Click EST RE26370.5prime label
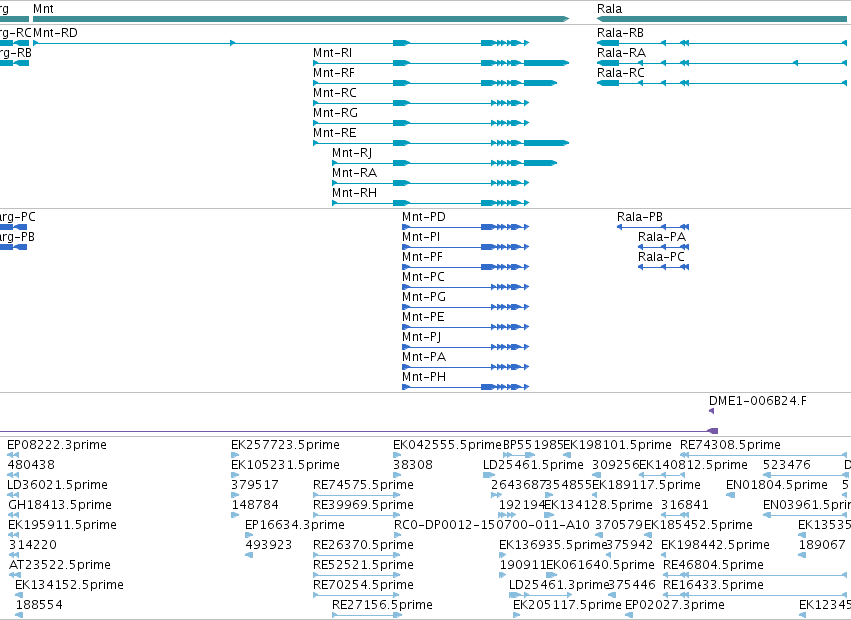 click(364, 545)
